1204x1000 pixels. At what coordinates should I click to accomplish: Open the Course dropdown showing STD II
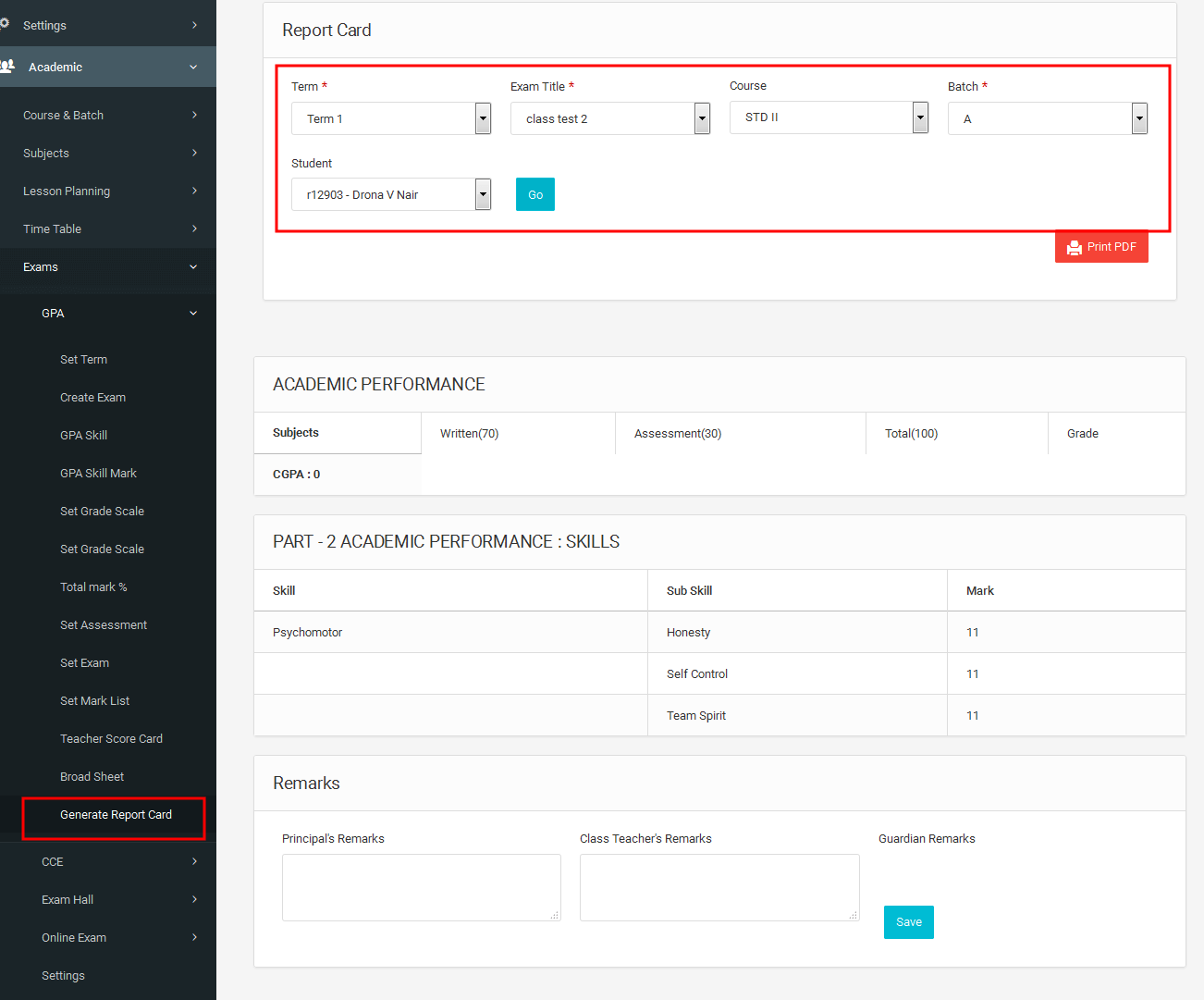click(x=829, y=117)
